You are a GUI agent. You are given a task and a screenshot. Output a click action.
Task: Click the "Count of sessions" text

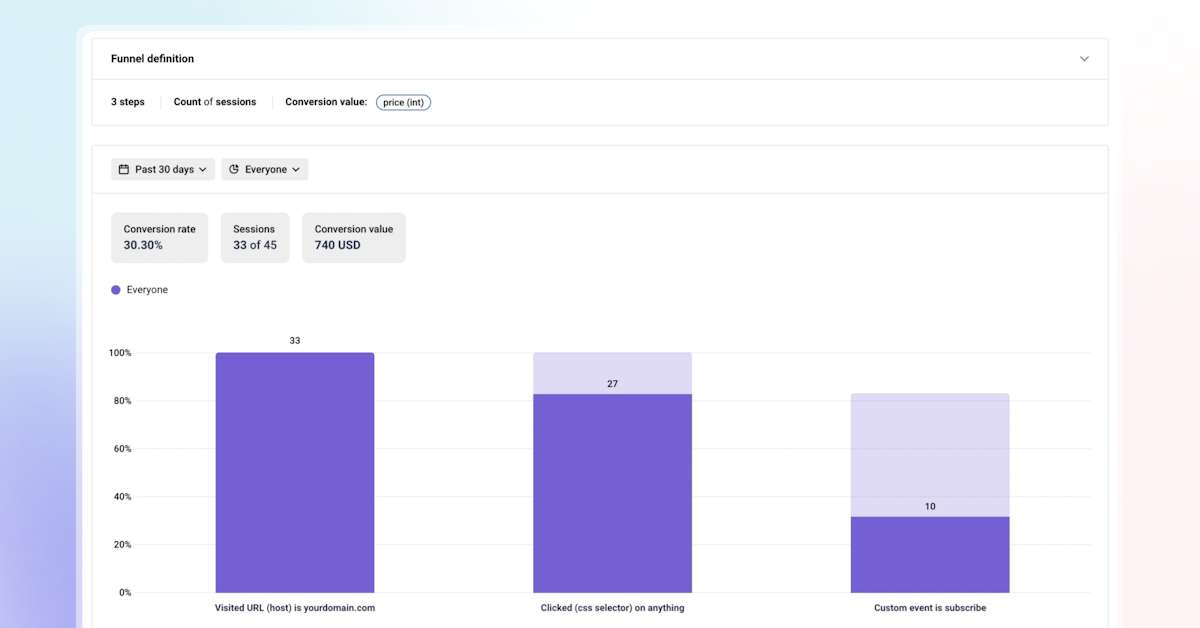point(215,102)
